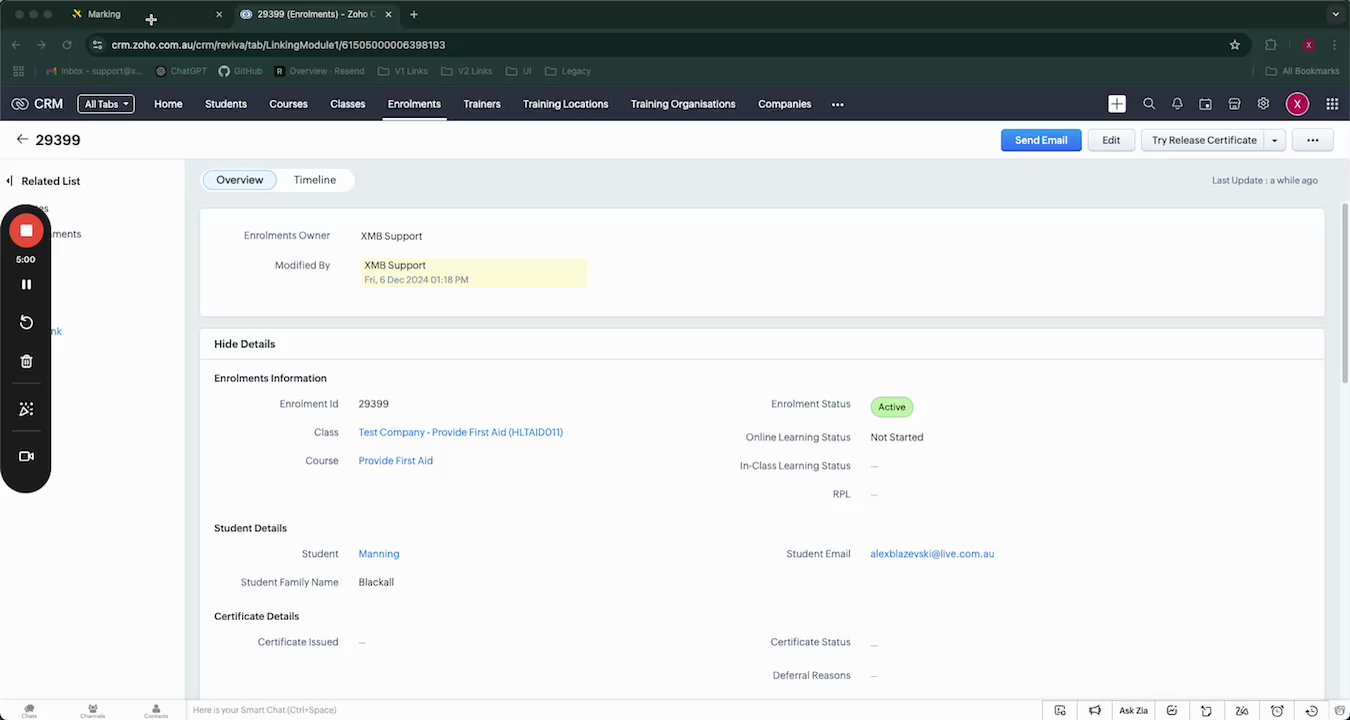Click the quick create plus icon

[x=1117, y=104]
